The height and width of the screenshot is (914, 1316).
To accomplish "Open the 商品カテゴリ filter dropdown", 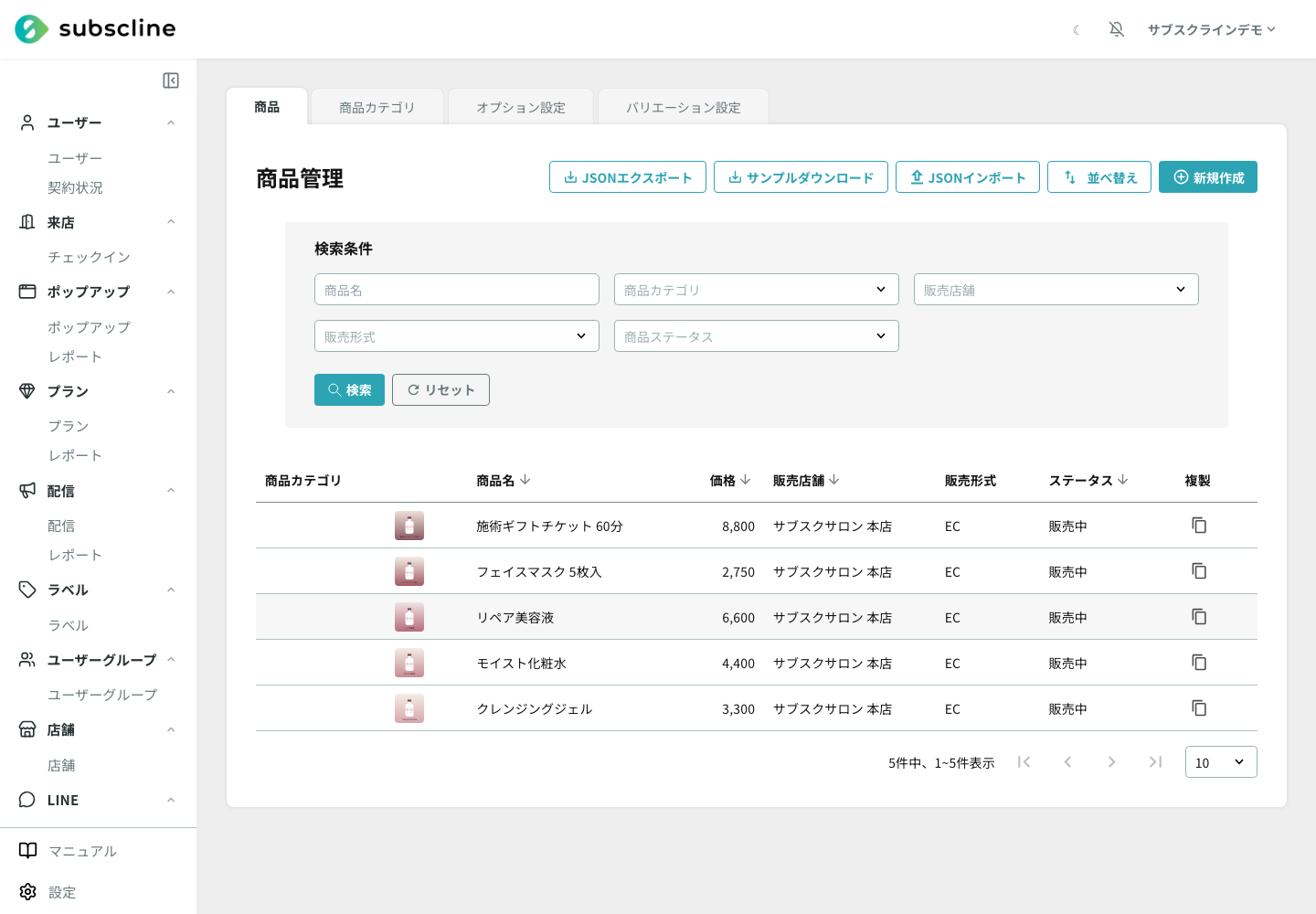I will 757,290.
